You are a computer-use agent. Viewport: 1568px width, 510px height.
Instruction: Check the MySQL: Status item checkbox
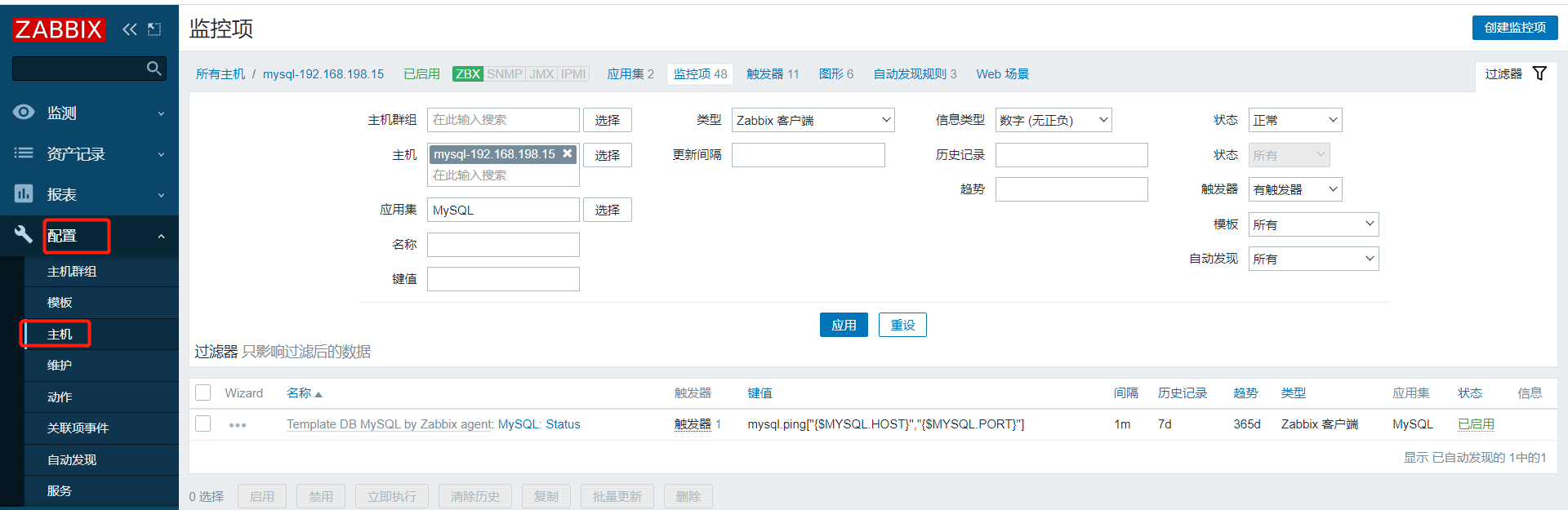click(x=203, y=424)
